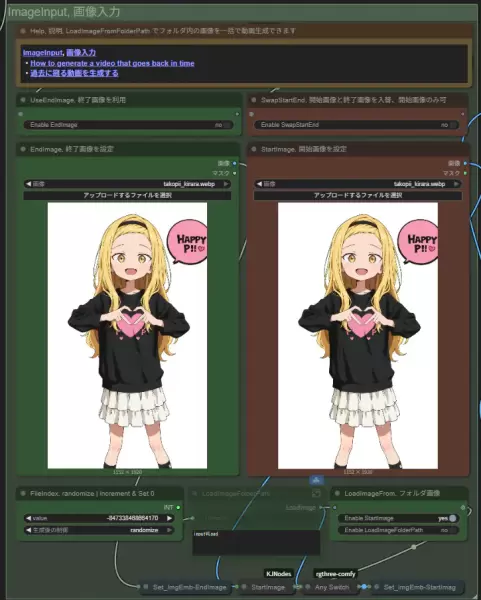
Task: Click the dimmed title dot of LoadImageFolderPath node
Action: 194,494
